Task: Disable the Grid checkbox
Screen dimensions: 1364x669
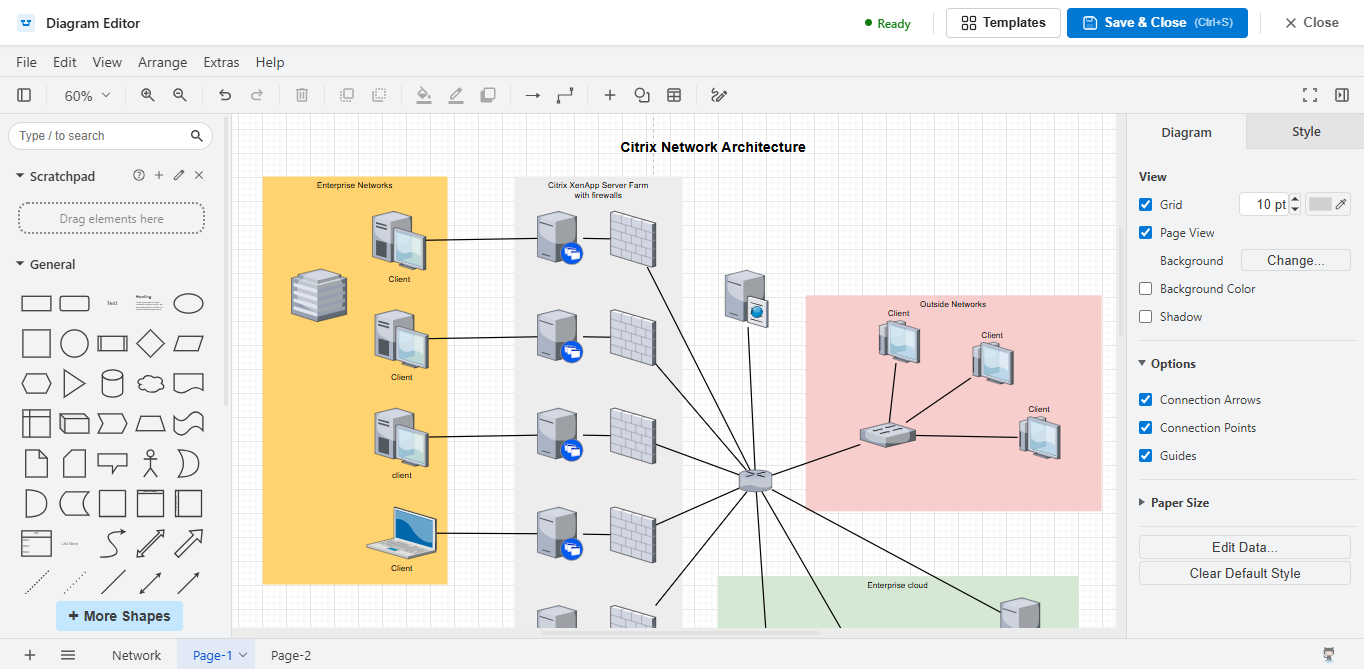Action: point(1146,205)
